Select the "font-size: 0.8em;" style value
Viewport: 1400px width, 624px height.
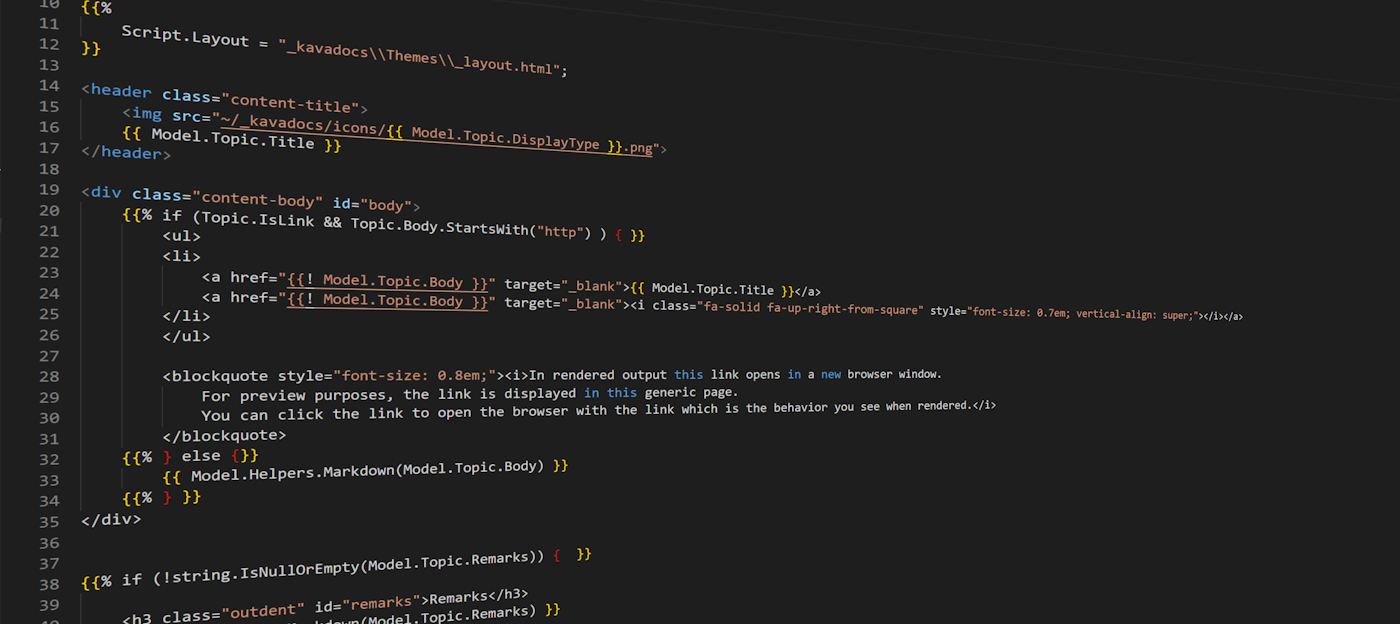(415, 376)
